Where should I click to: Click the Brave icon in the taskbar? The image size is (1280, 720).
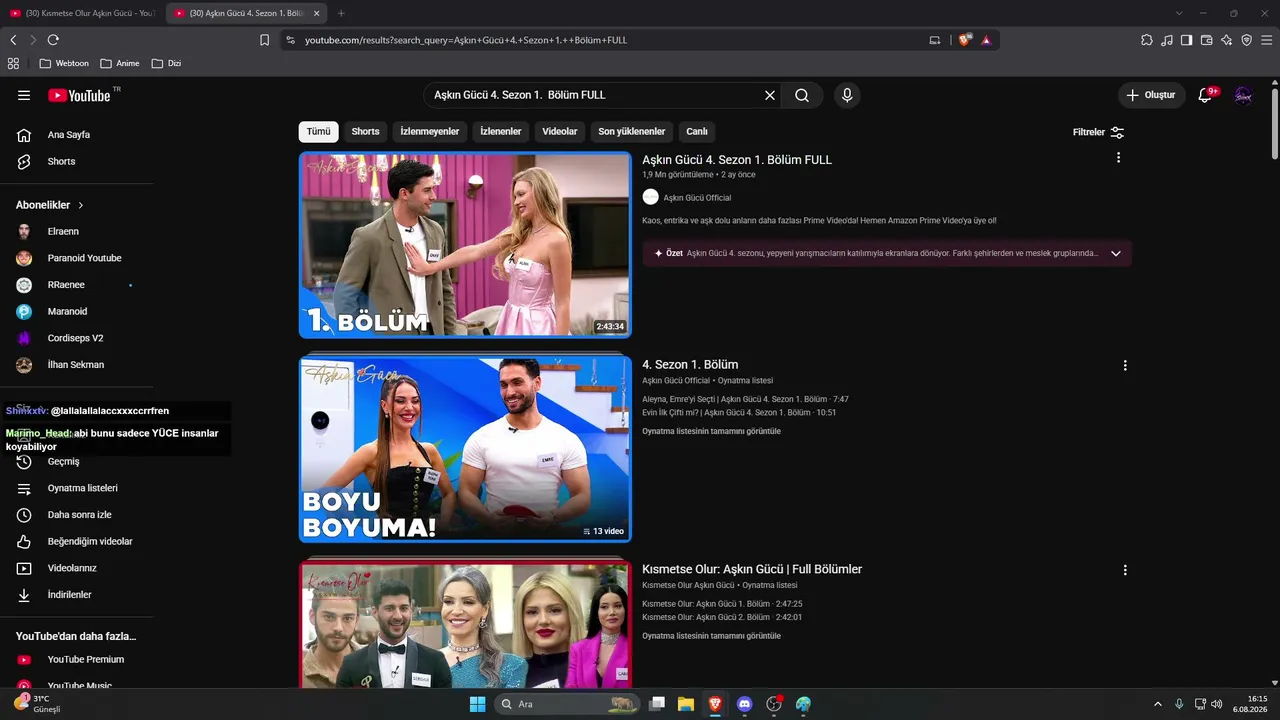pyautogui.click(x=715, y=704)
